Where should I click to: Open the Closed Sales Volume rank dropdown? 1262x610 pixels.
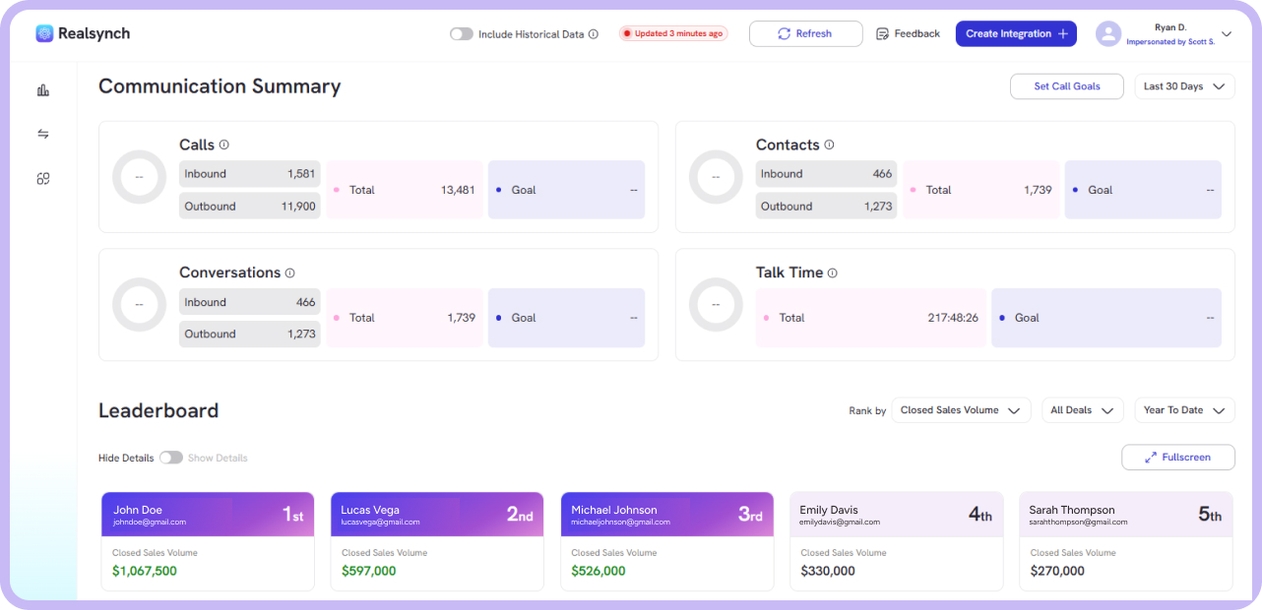(x=960, y=410)
